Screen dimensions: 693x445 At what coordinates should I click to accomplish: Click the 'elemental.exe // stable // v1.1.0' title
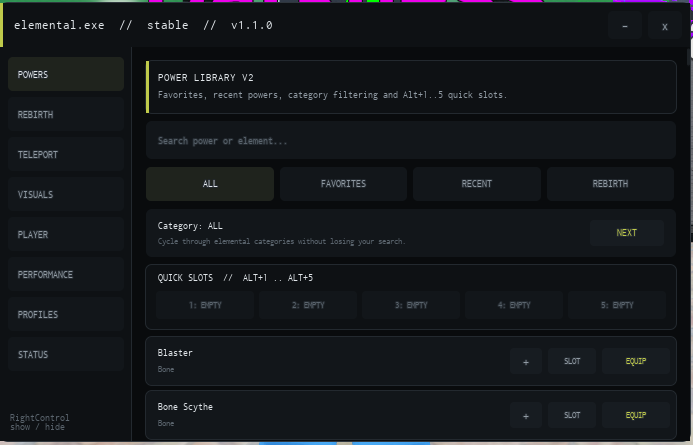[x=143, y=25]
